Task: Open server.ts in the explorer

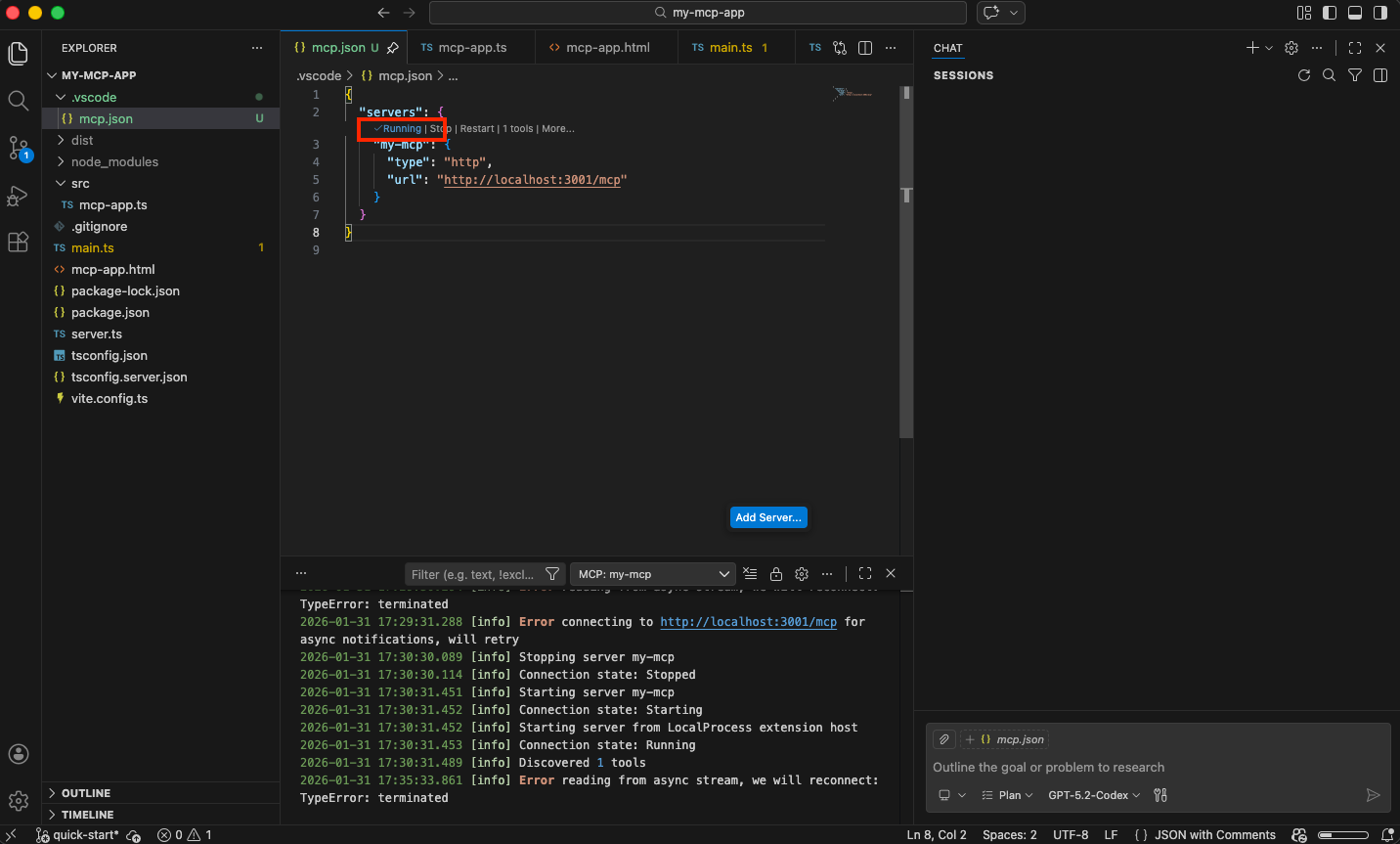Action: pyautogui.click(x=161, y=333)
